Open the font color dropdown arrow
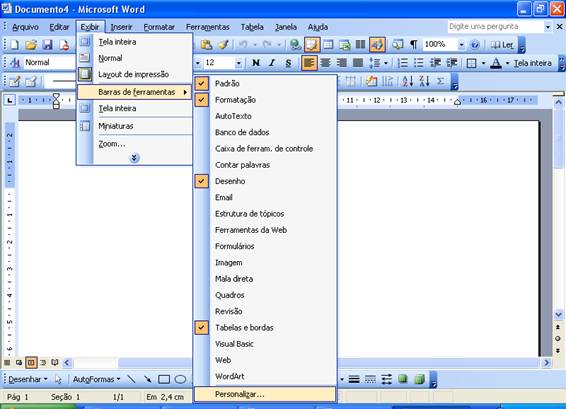 pos(507,63)
